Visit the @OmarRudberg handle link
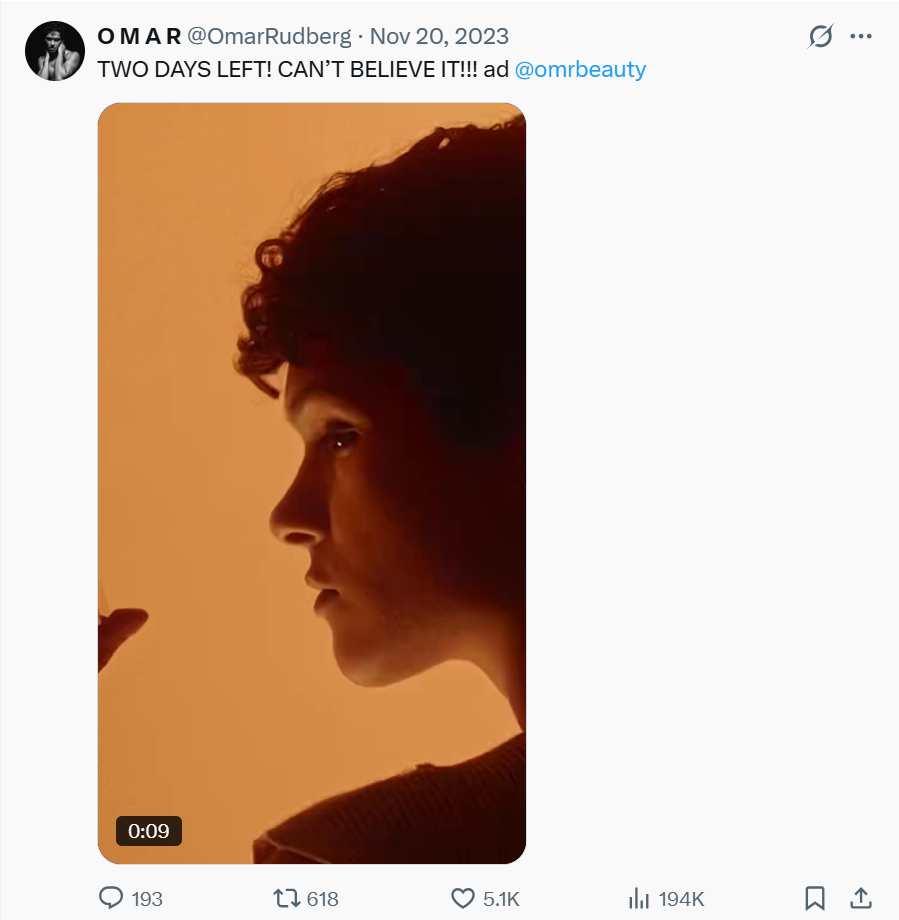This screenshot has width=899, height=920. click(x=269, y=37)
